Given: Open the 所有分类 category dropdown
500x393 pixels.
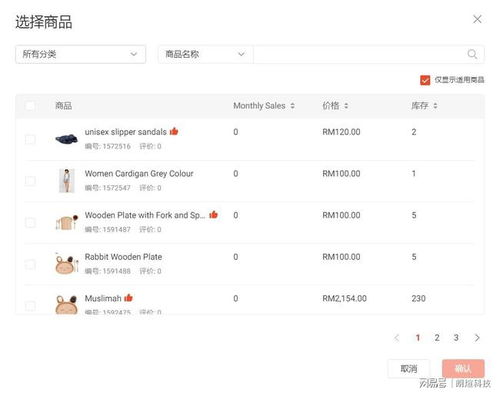Looking at the screenshot, I should point(80,54).
